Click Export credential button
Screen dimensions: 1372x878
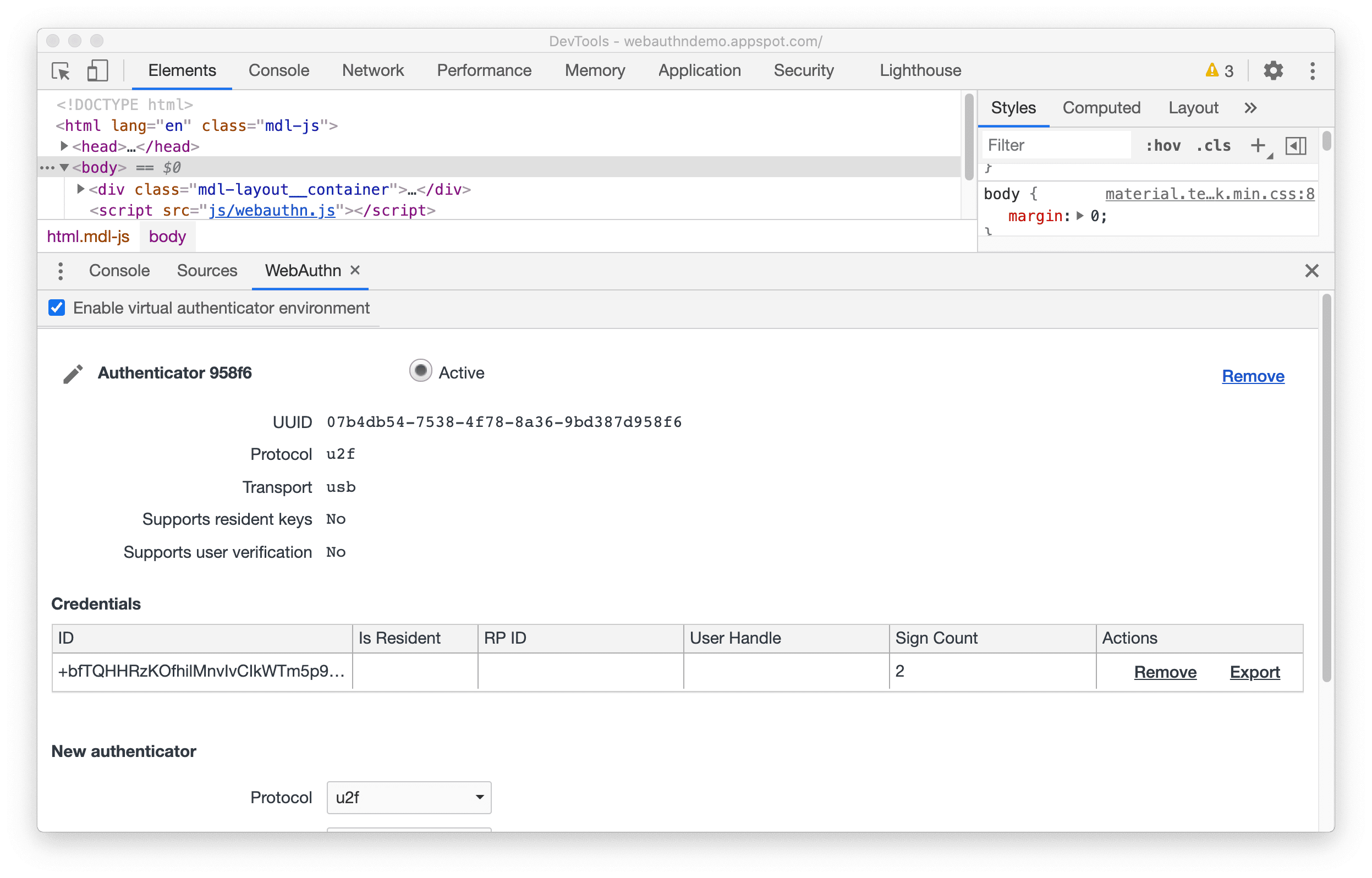pyautogui.click(x=1255, y=671)
